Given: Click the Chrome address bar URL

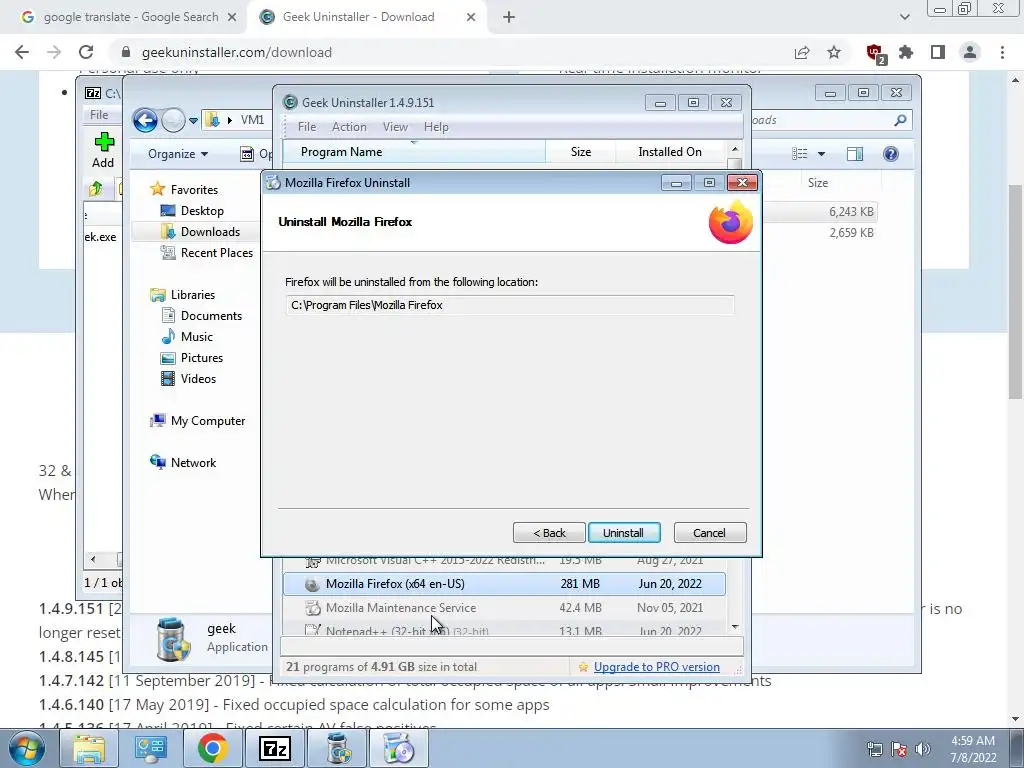Looking at the screenshot, I should coord(236,52).
